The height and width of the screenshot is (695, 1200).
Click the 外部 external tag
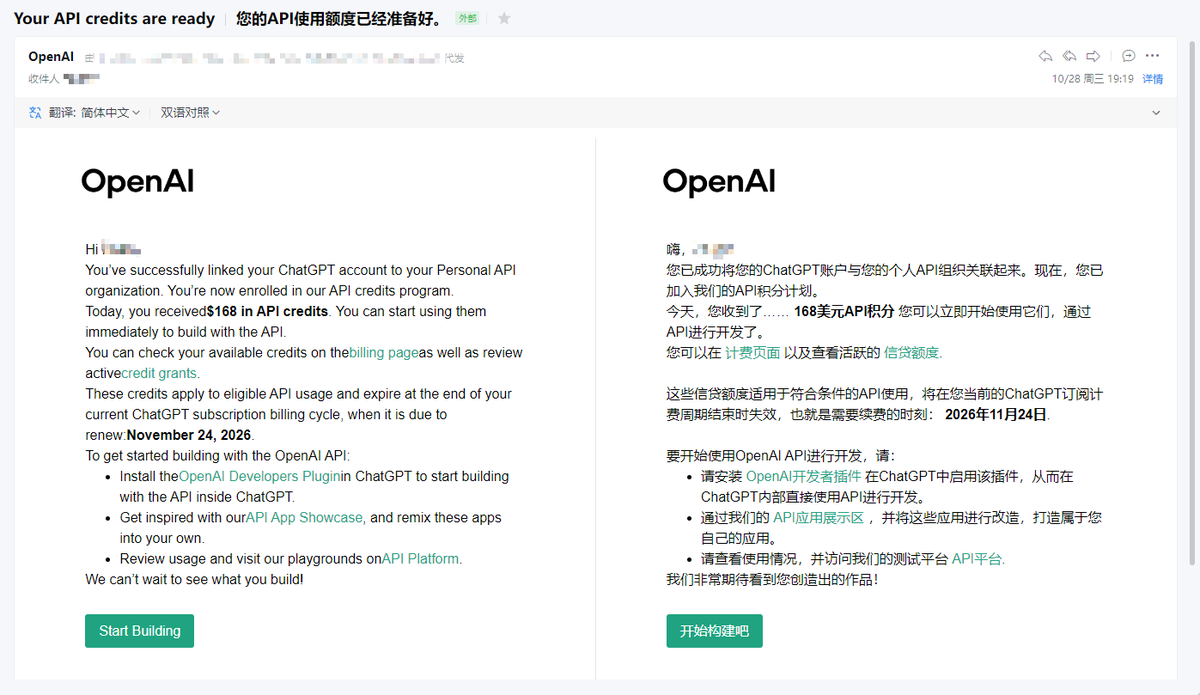(467, 19)
